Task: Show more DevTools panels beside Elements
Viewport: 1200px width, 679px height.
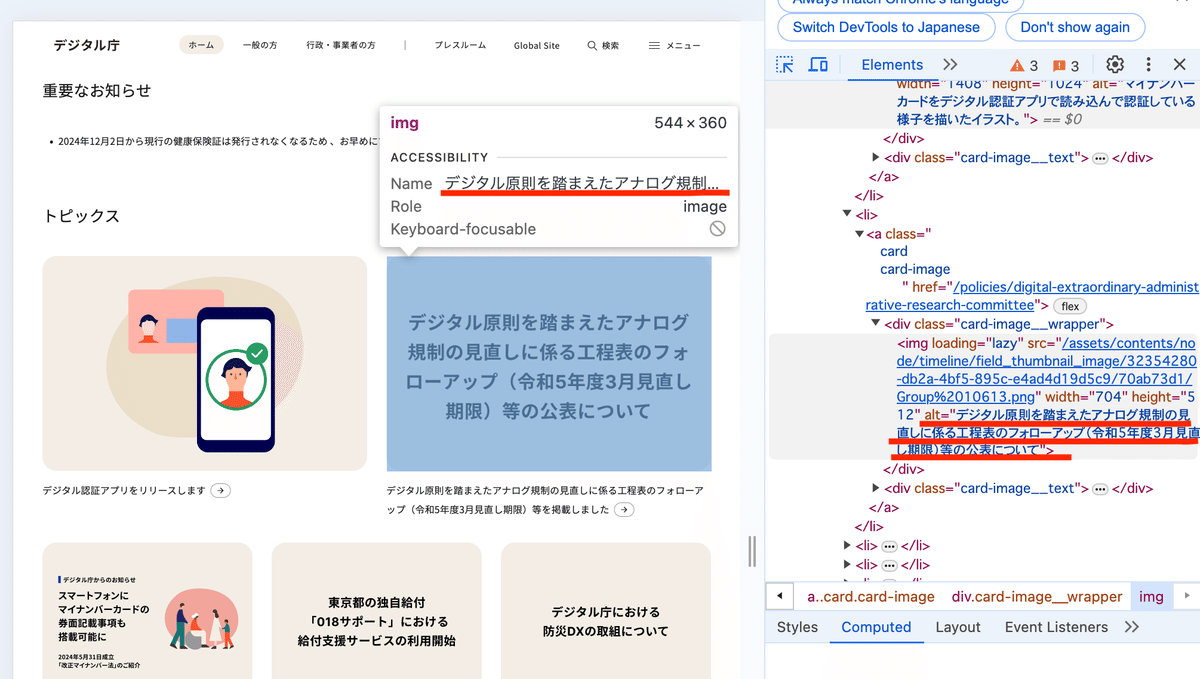Action: point(950,65)
